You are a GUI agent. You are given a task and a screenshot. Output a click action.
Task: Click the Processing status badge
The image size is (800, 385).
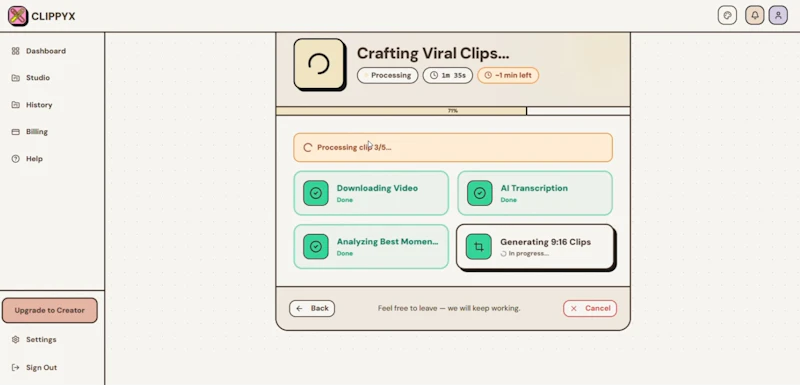tap(387, 75)
